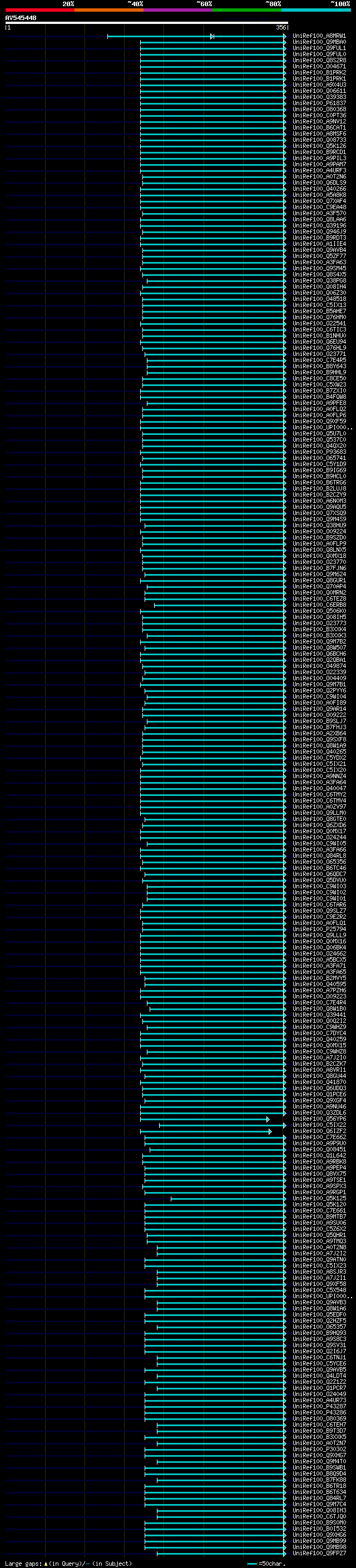Open hit UniRef100_Q9MBA0

(x=319, y=42)
